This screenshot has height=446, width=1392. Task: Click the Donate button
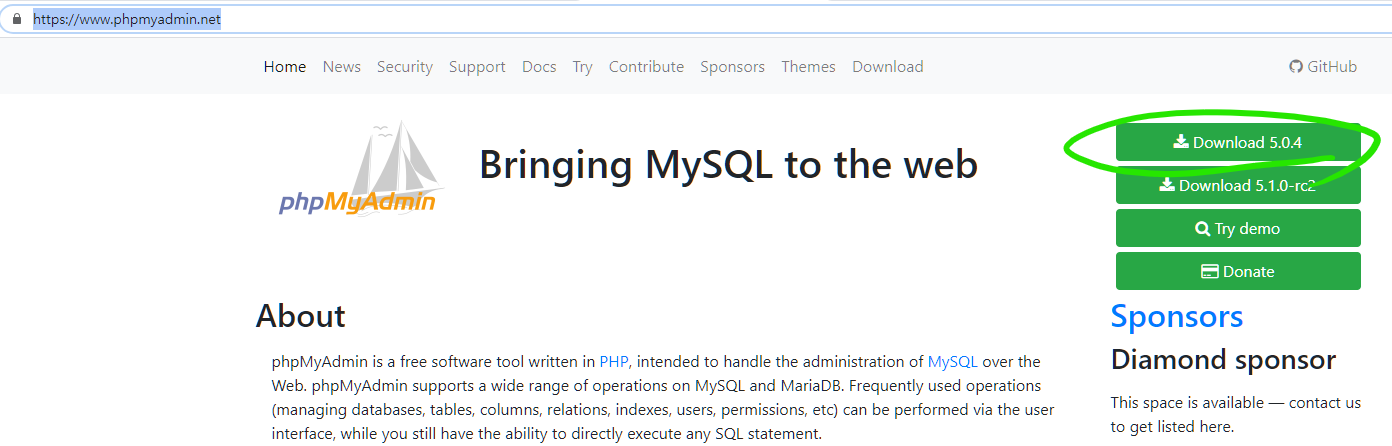tap(1238, 271)
